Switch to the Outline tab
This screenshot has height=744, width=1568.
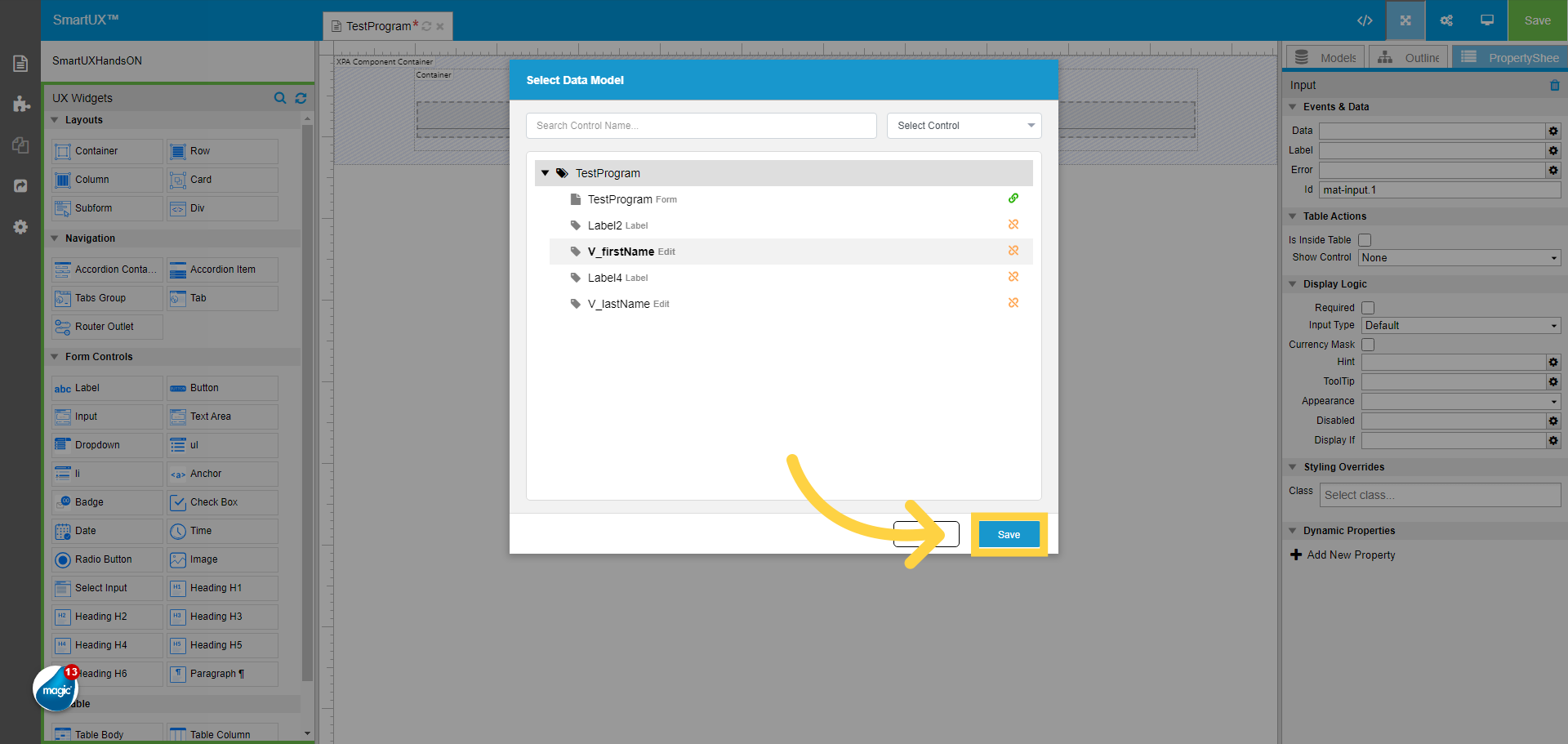(1409, 58)
